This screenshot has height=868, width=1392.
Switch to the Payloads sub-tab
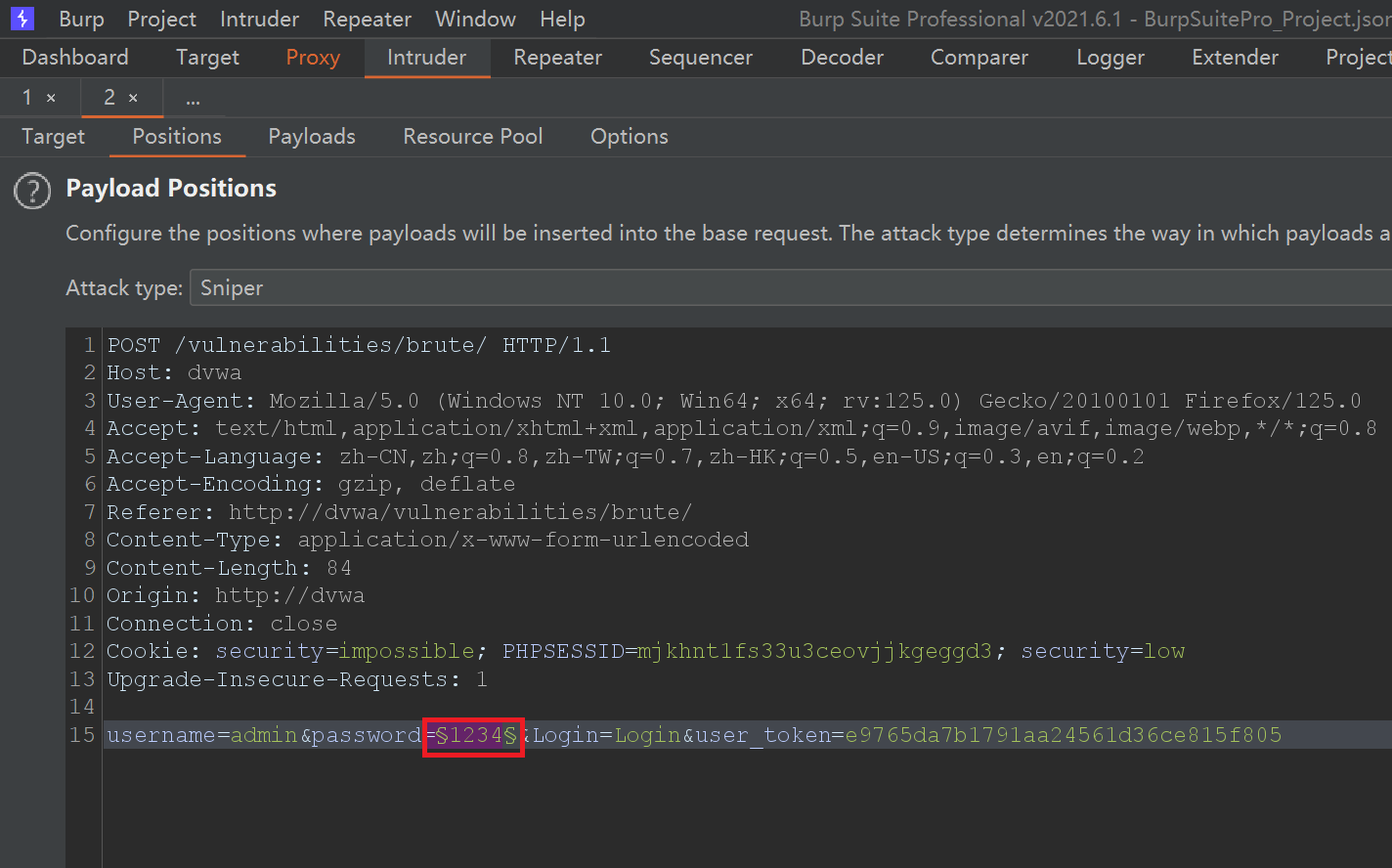[x=312, y=137]
